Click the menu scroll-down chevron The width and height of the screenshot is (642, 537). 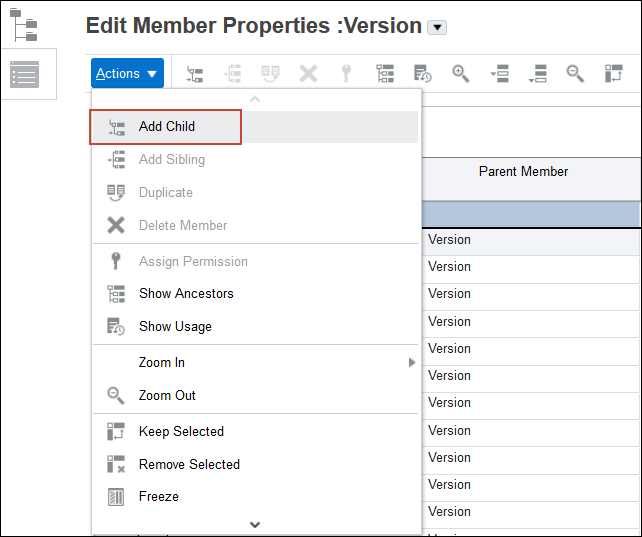tap(255, 524)
